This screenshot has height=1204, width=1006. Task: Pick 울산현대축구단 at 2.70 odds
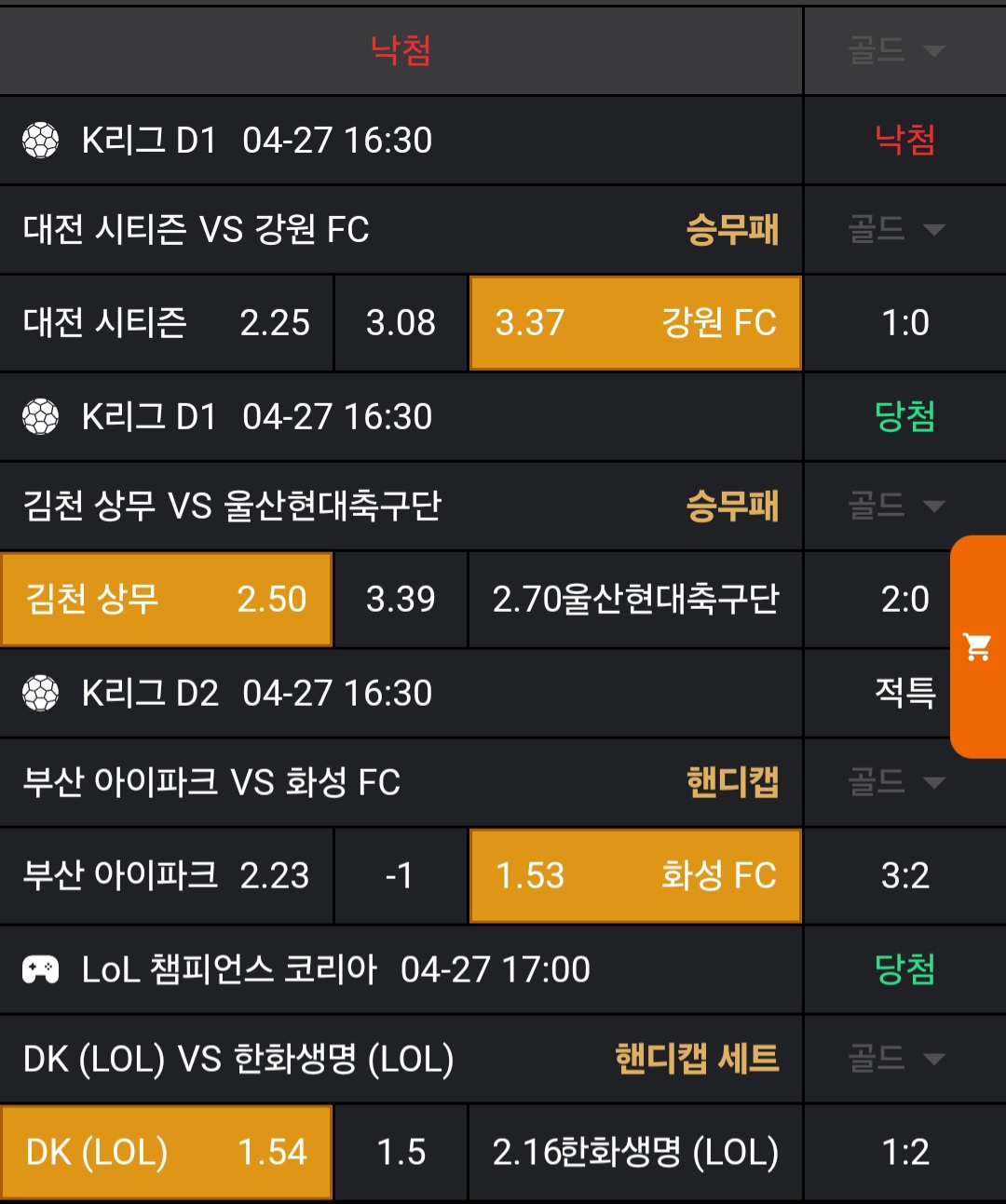tap(635, 599)
